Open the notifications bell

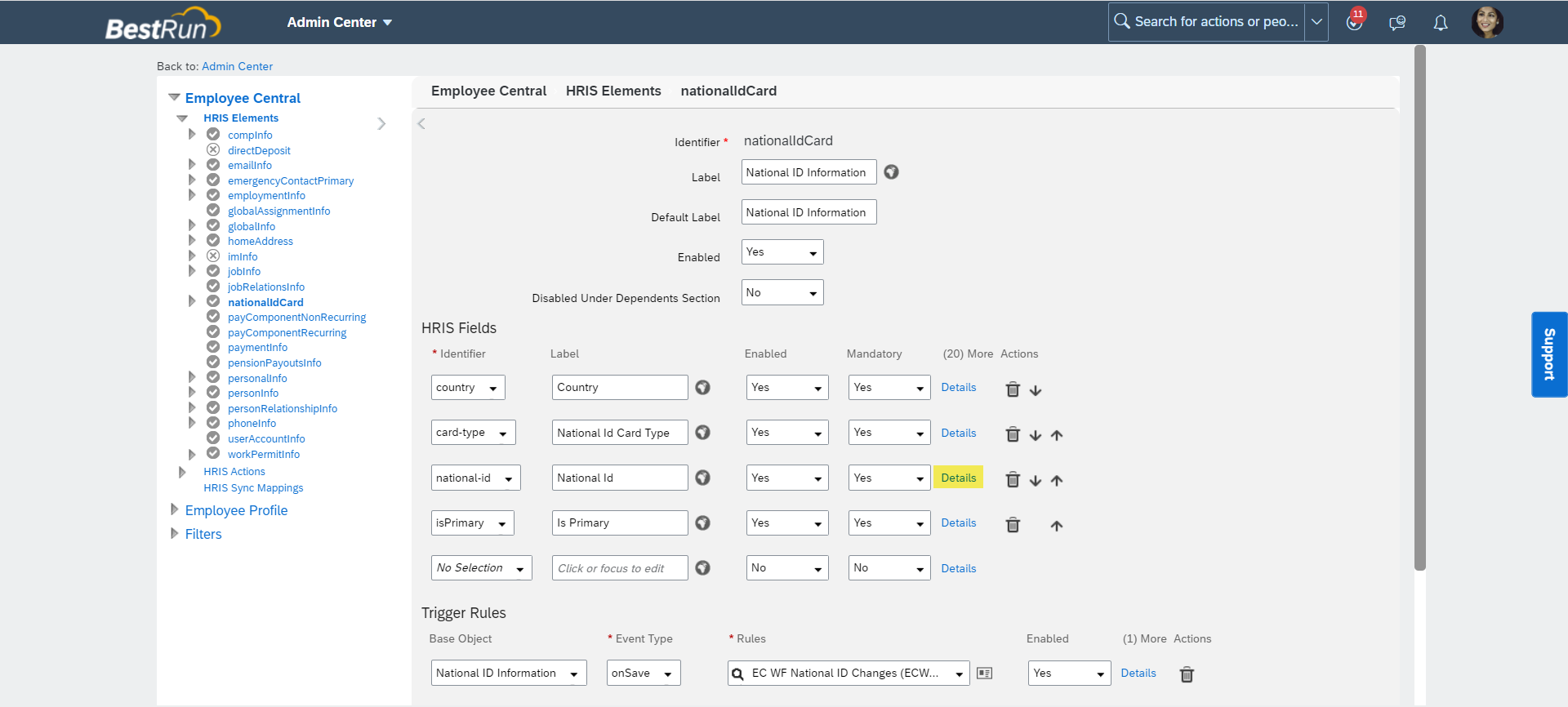1441,23
